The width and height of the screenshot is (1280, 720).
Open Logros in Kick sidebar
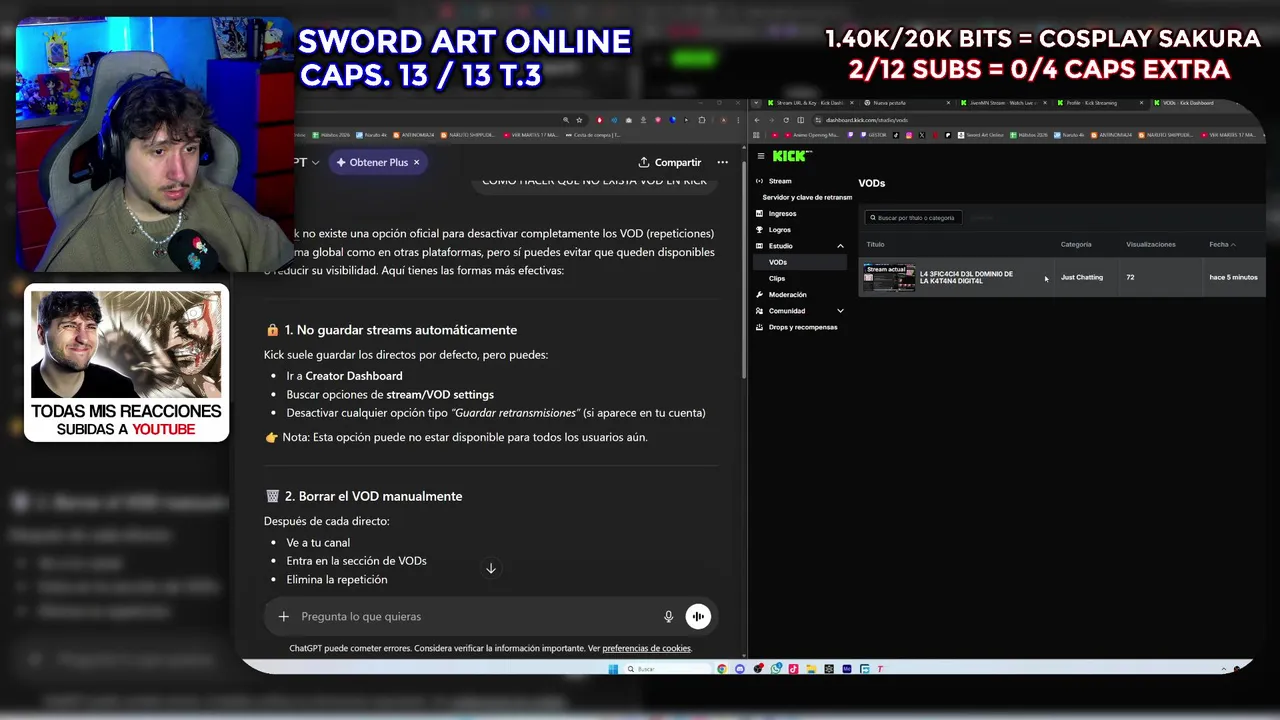point(779,229)
